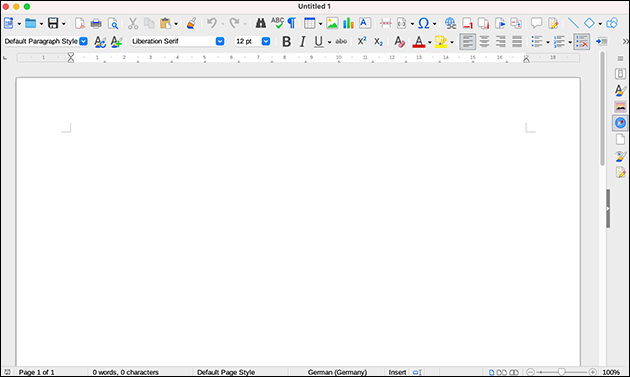The width and height of the screenshot is (630, 377).
Task: Toggle Superscript X² button
Action: (x=362, y=41)
